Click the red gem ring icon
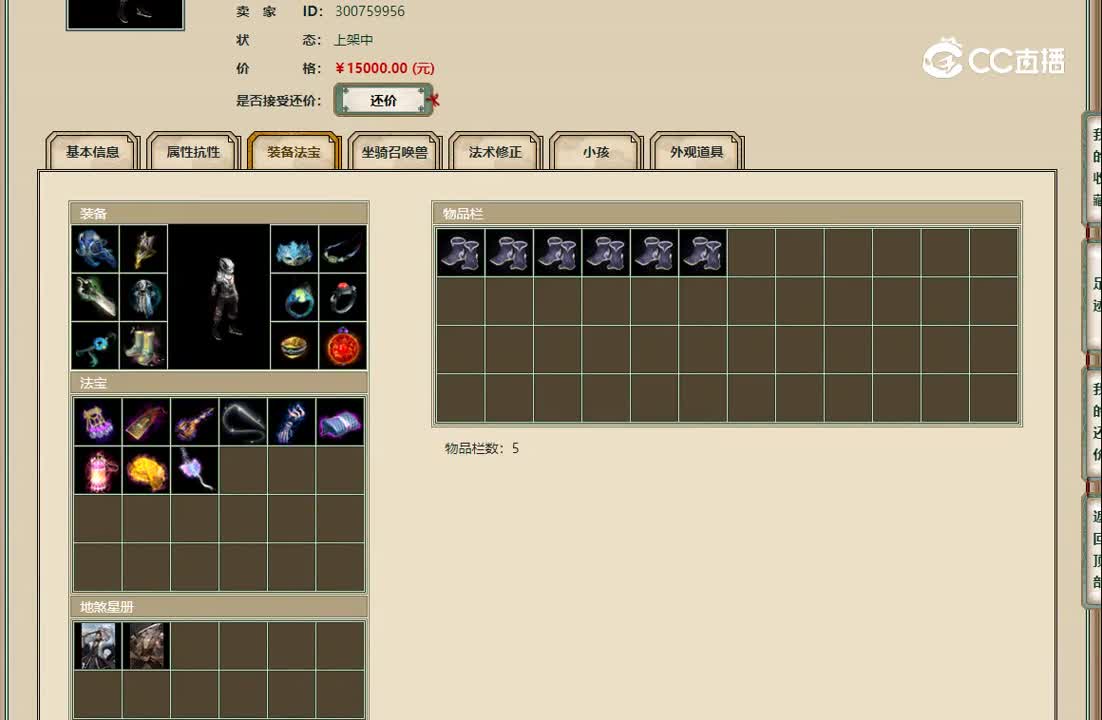 pyautogui.click(x=343, y=297)
